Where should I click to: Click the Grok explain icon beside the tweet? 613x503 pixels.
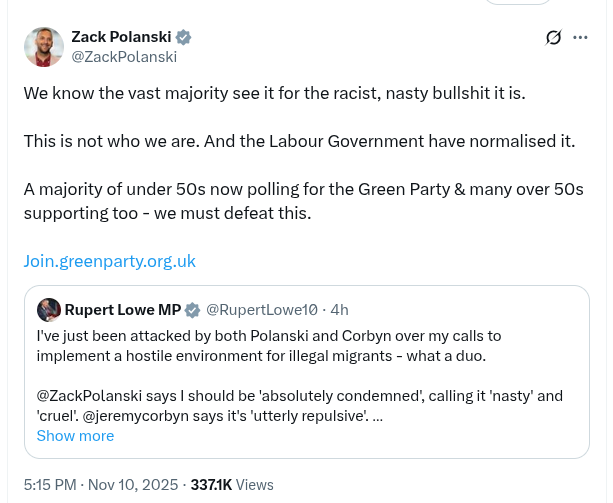[x=553, y=38]
